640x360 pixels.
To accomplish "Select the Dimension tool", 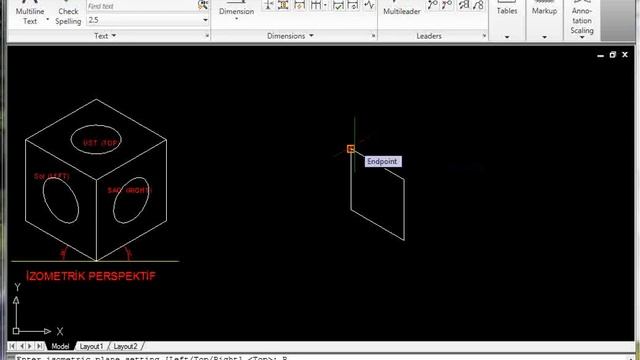I will tap(236, 8).
